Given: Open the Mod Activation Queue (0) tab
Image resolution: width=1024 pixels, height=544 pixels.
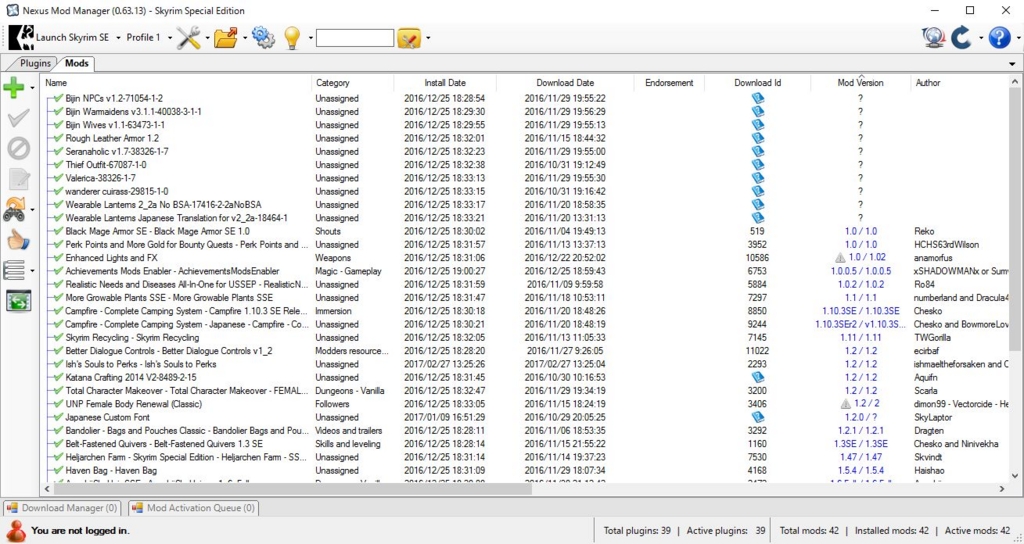Looking at the screenshot, I should (193, 508).
